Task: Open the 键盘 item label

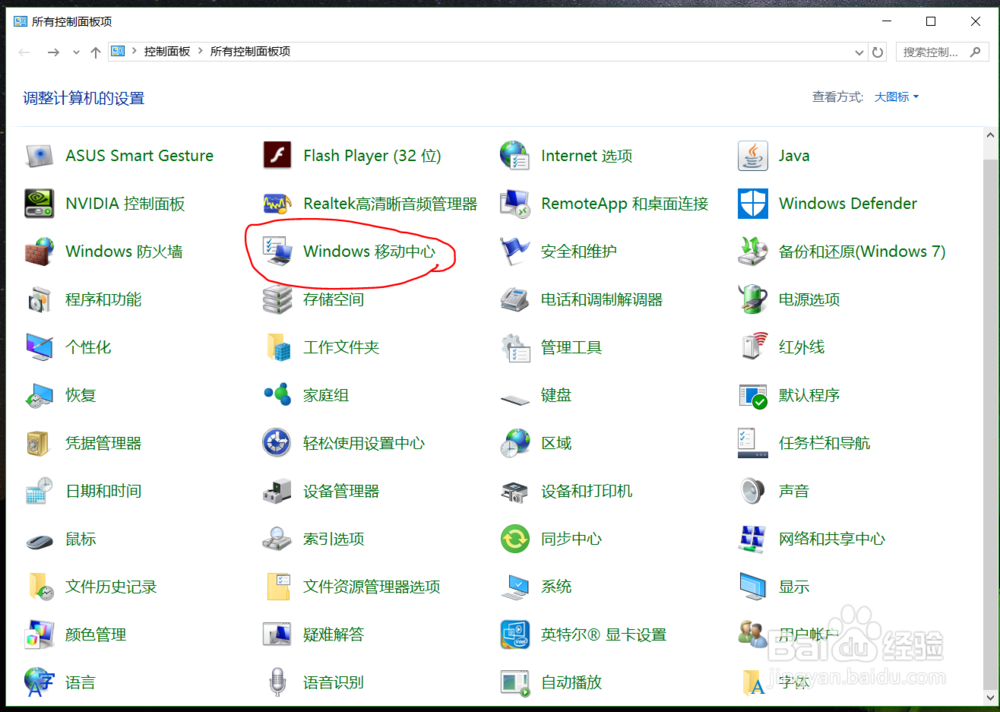Action: tap(556, 395)
